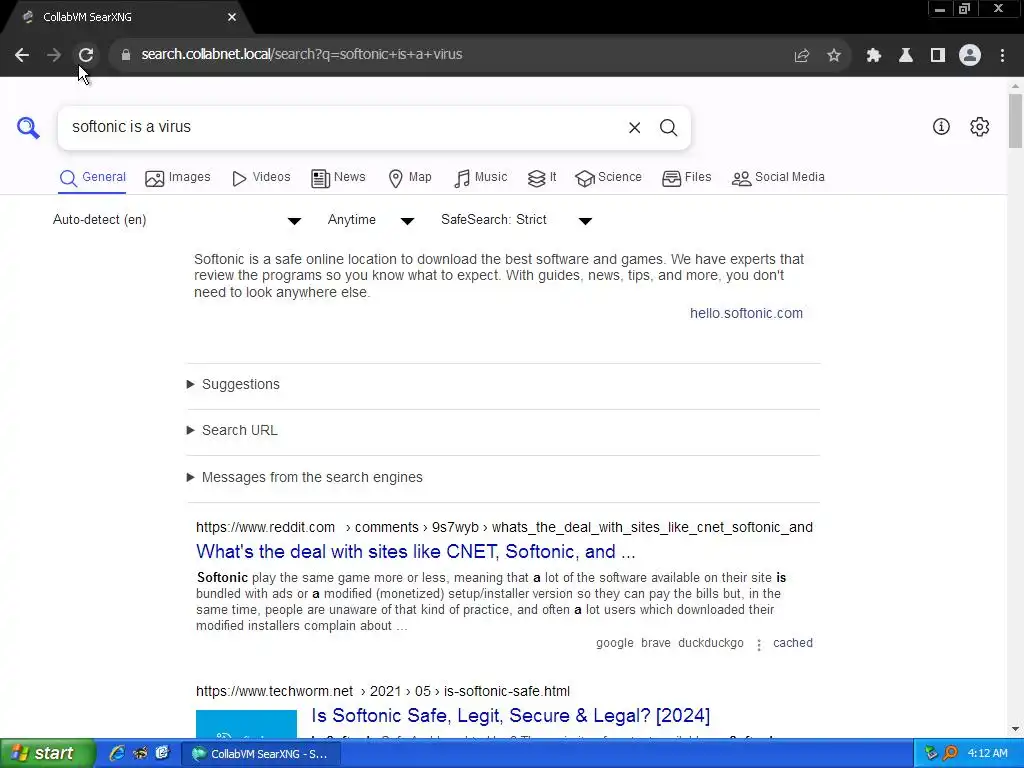This screenshot has width=1024, height=768.
Task: Open the Reddit result about CNET, Softonic
Action: click(x=415, y=552)
